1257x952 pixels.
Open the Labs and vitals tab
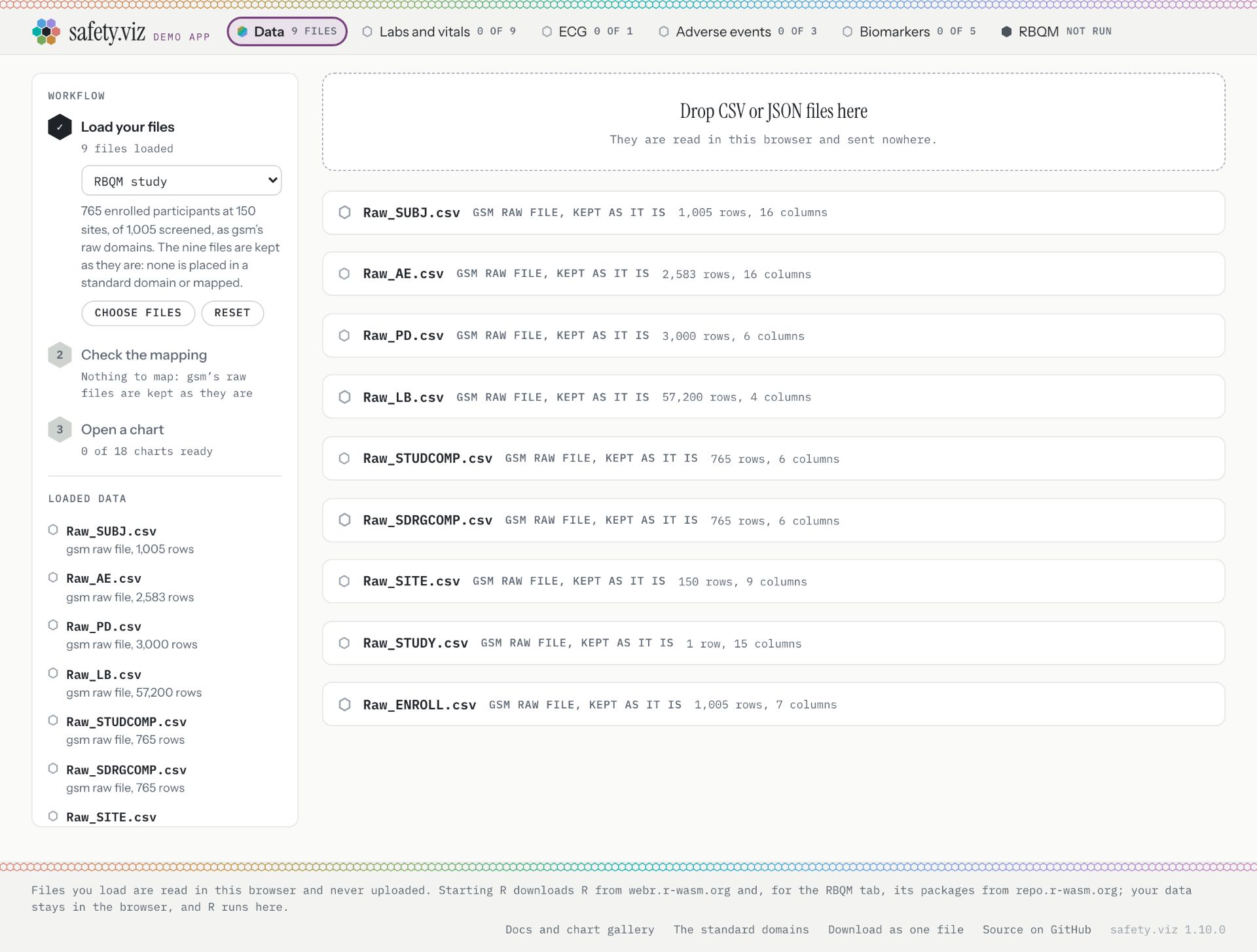pos(439,31)
